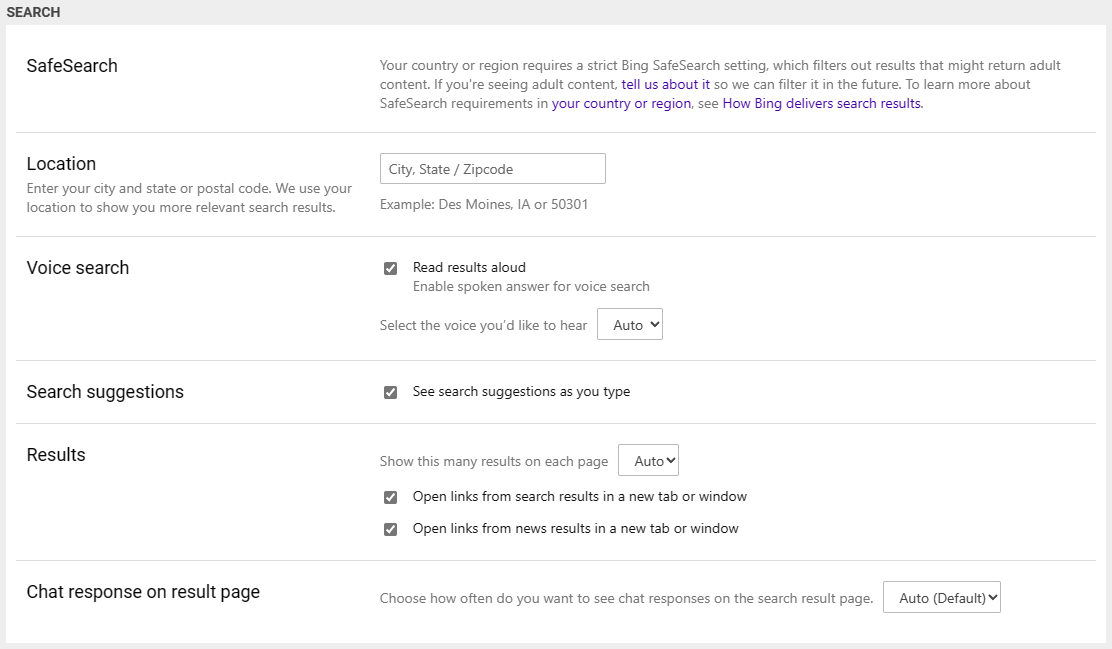This screenshot has height=649, width=1112.
Task: Uncheck 'Open links from news results' option
Action: click(390, 528)
